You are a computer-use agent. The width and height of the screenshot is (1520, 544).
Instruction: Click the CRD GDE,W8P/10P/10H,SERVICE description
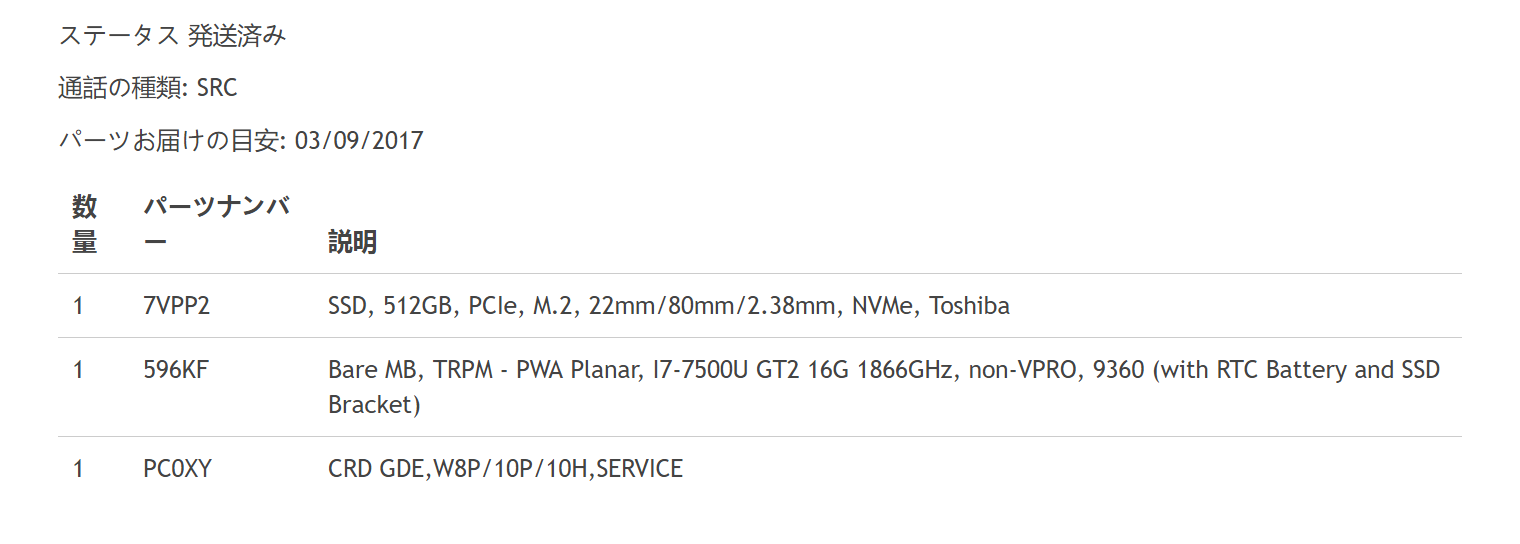[505, 468]
